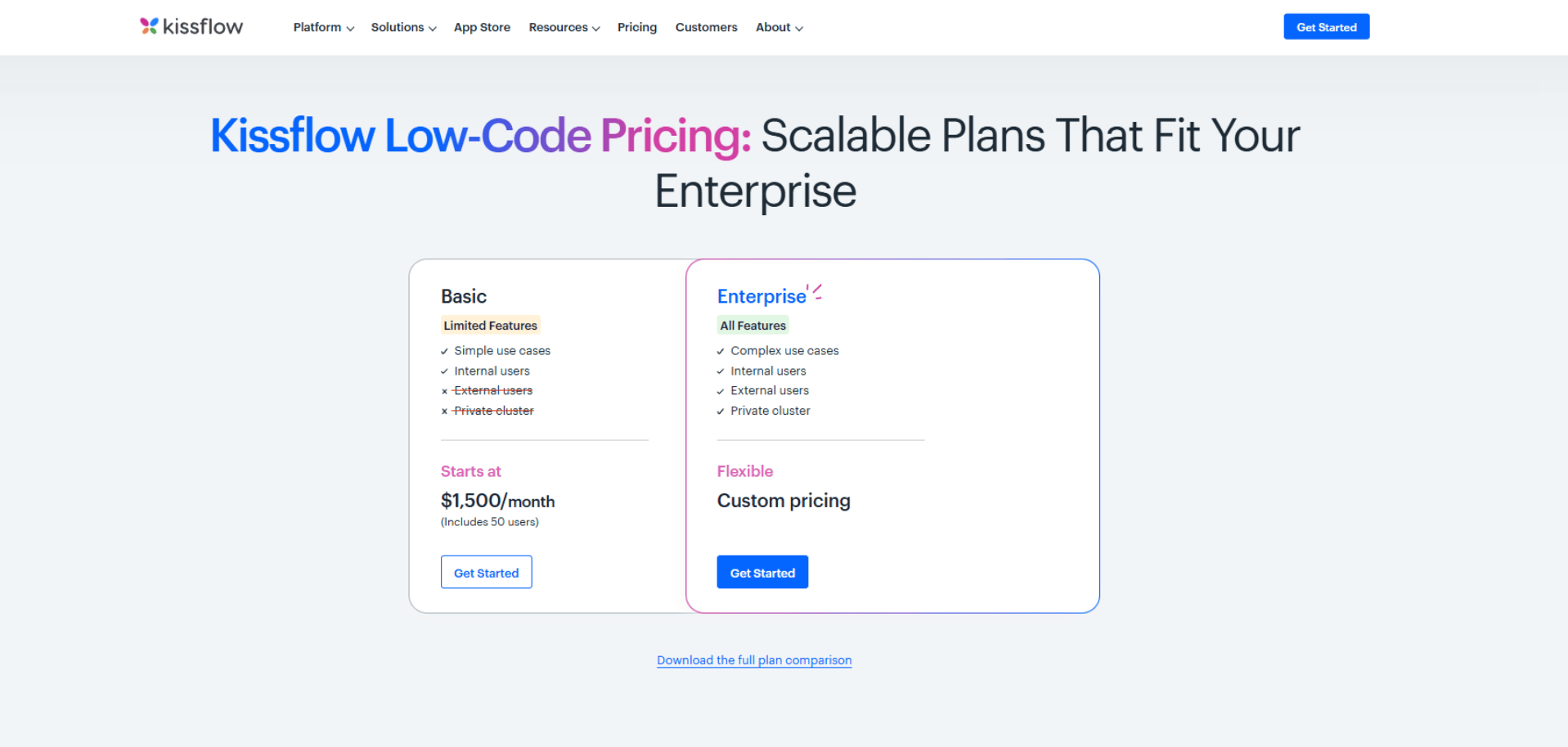Click the checkmark beside External users in Enterprise
The image size is (1568, 747).
click(x=721, y=391)
